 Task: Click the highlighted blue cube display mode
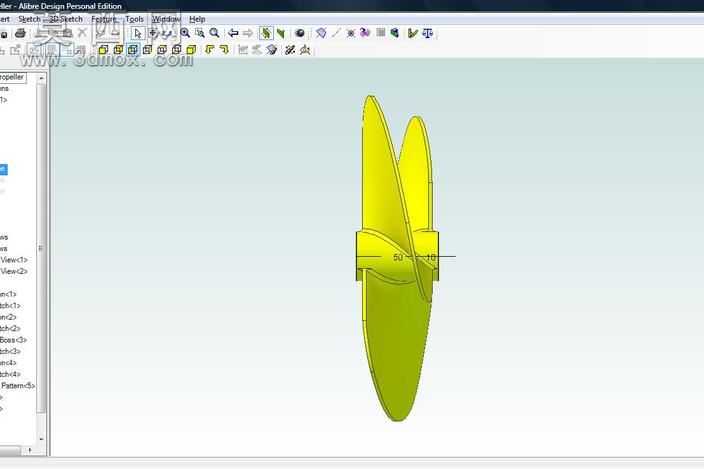pyautogui.click(x=133, y=50)
